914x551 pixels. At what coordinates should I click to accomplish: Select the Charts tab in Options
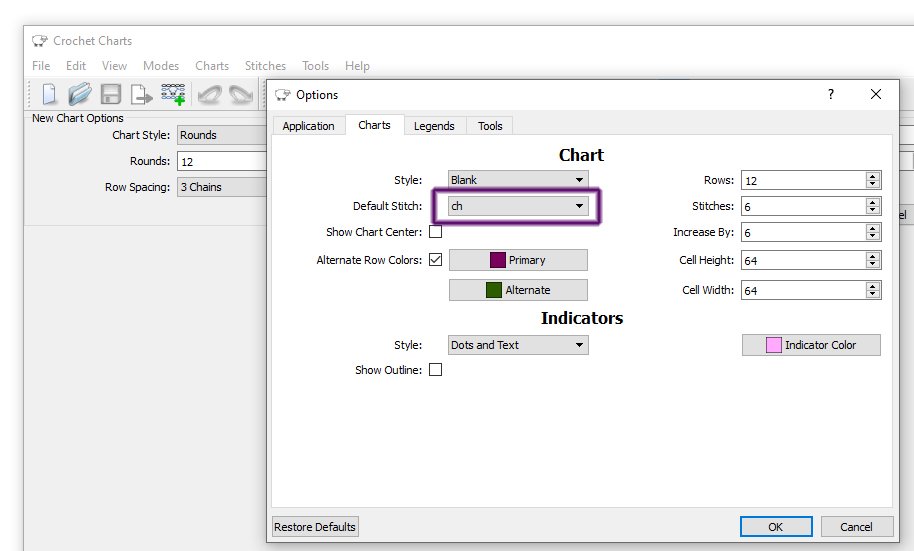[x=374, y=125]
